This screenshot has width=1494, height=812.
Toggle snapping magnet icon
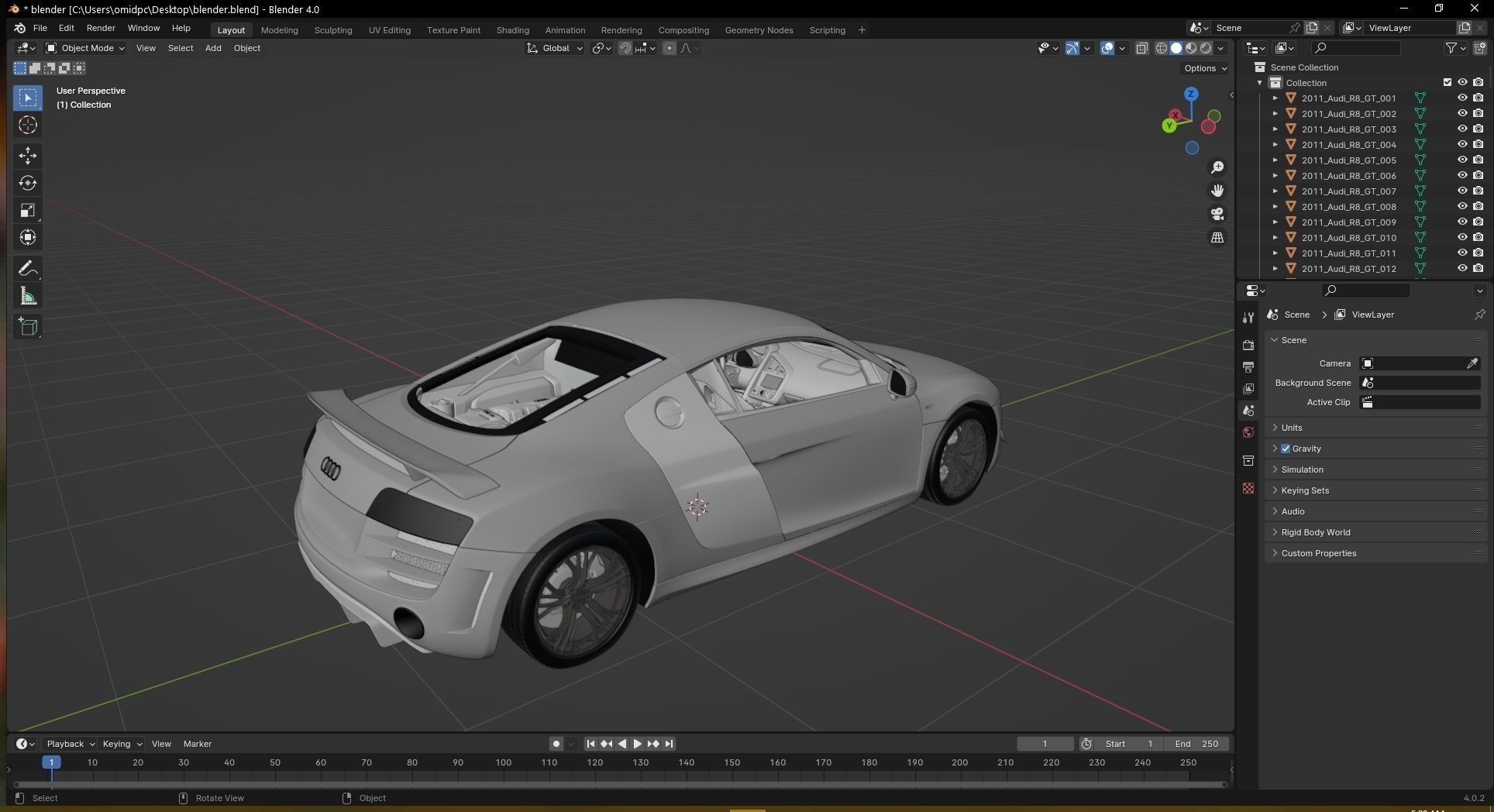coord(625,48)
